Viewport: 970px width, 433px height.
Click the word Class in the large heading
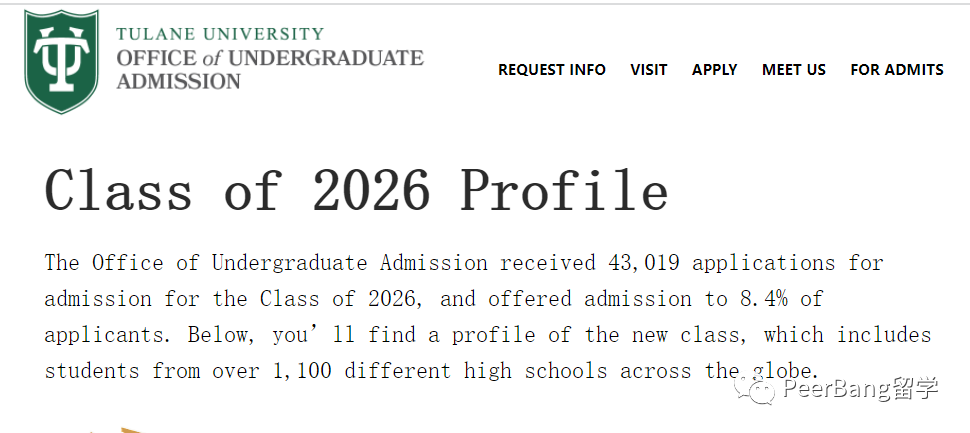click(x=118, y=190)
